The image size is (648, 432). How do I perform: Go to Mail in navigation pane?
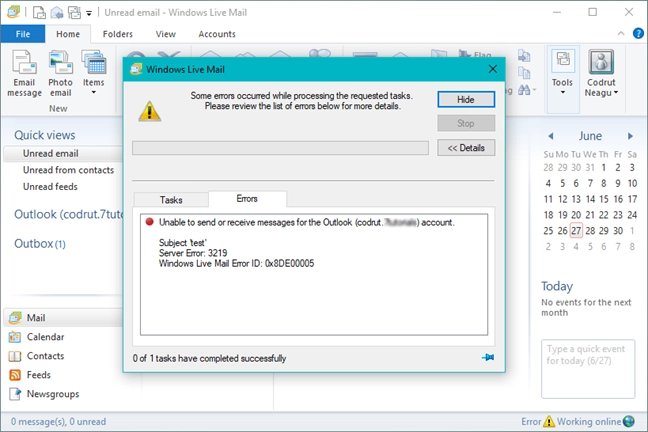63,317
